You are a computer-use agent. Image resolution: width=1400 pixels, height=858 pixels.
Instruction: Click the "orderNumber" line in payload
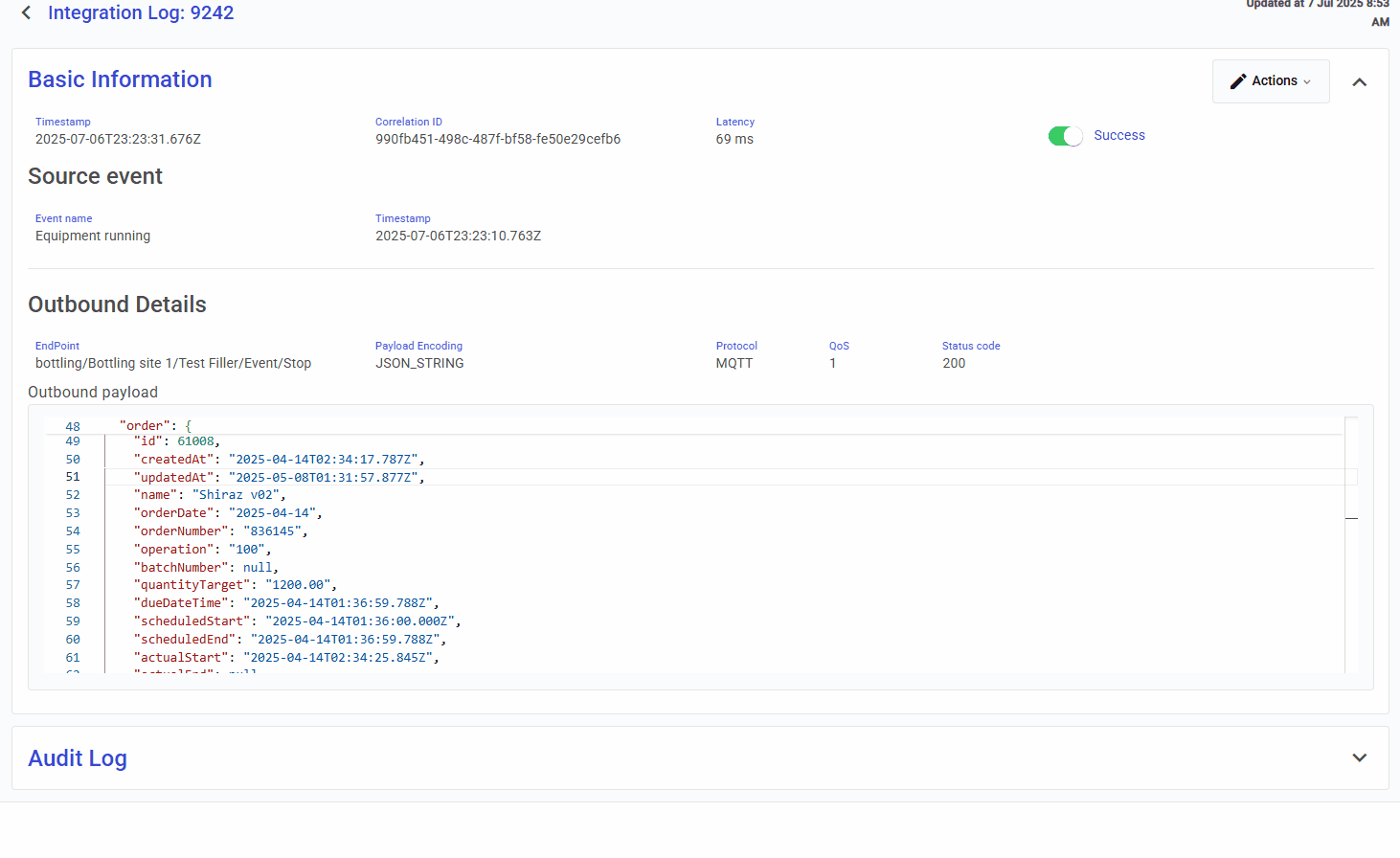(220, 531)
